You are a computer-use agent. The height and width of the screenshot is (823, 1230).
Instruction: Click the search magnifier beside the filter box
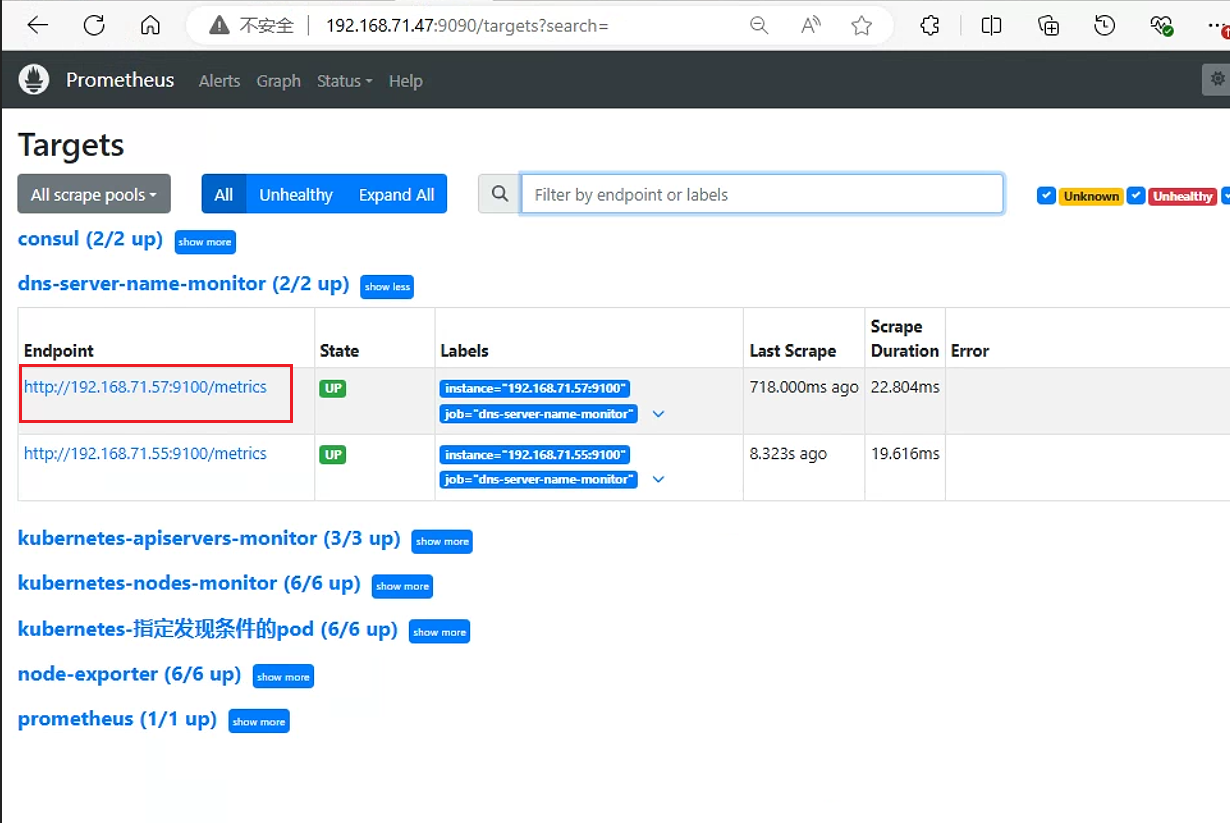pos(500,194)
